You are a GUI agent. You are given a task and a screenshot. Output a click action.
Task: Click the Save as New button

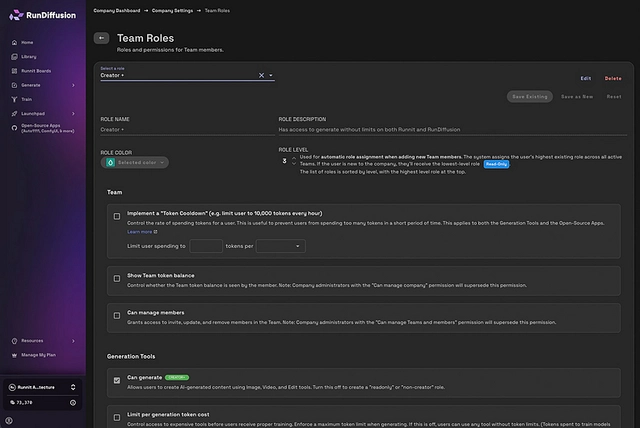[x=577, y=97]
